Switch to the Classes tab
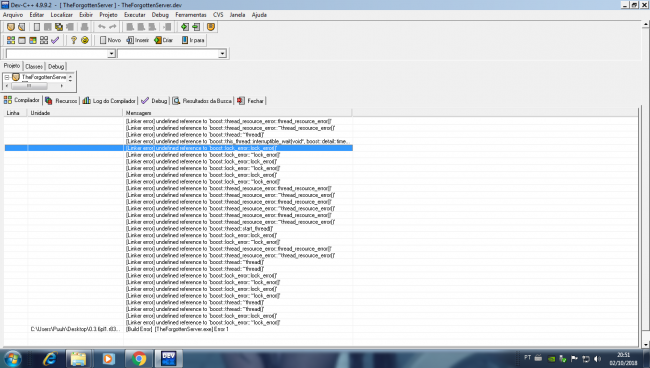Image resolution: width=650 pixels, height=368 pixels. point(34,66)
